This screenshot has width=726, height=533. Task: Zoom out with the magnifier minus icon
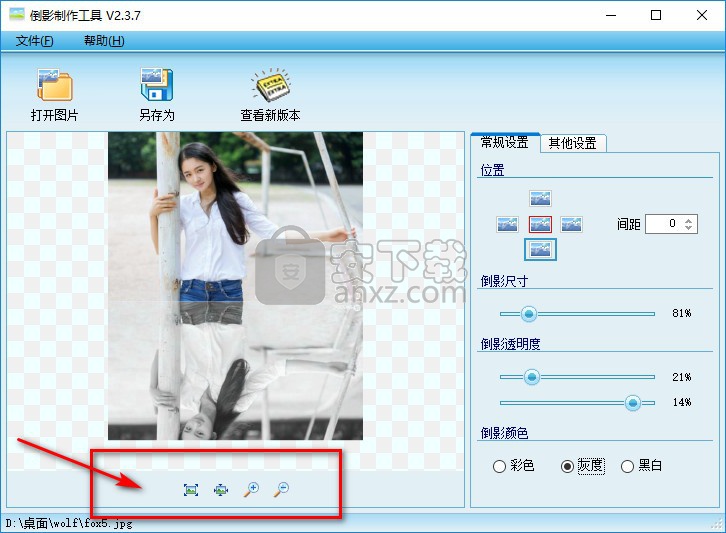pyautogui.click(x=282, y=489)
